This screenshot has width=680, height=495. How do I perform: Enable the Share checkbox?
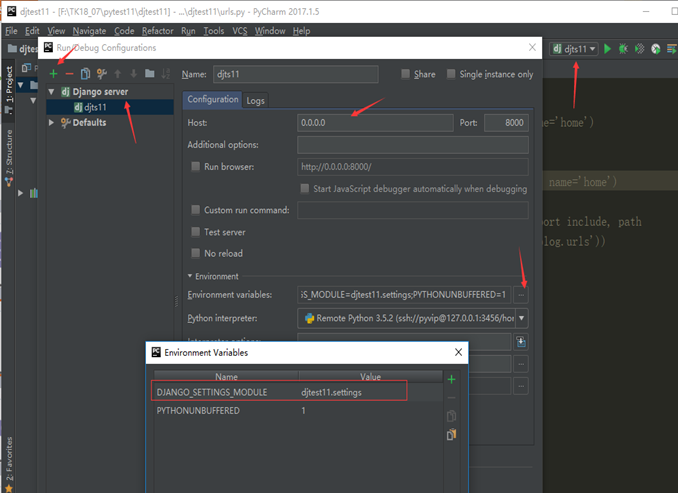click(x=405, y=74)
